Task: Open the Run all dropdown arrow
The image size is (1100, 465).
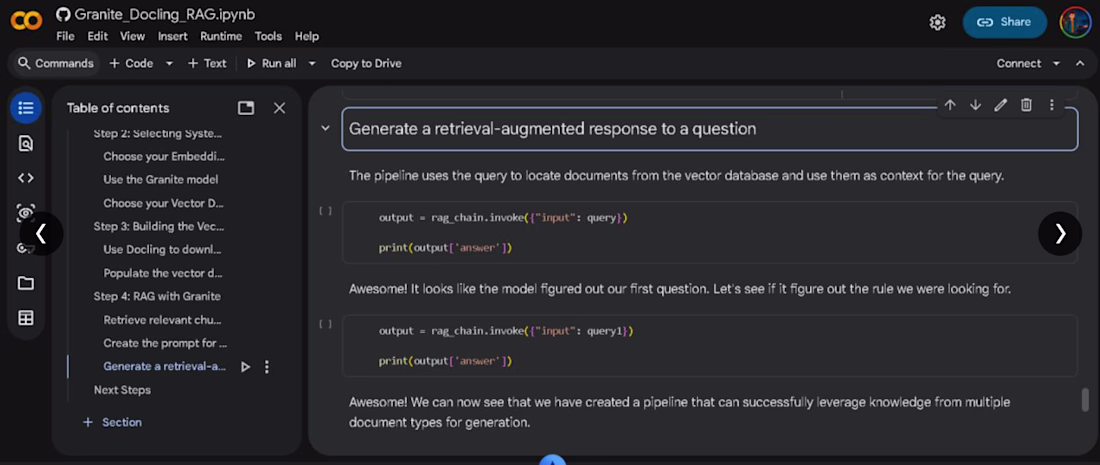Action: pos(312,63)
